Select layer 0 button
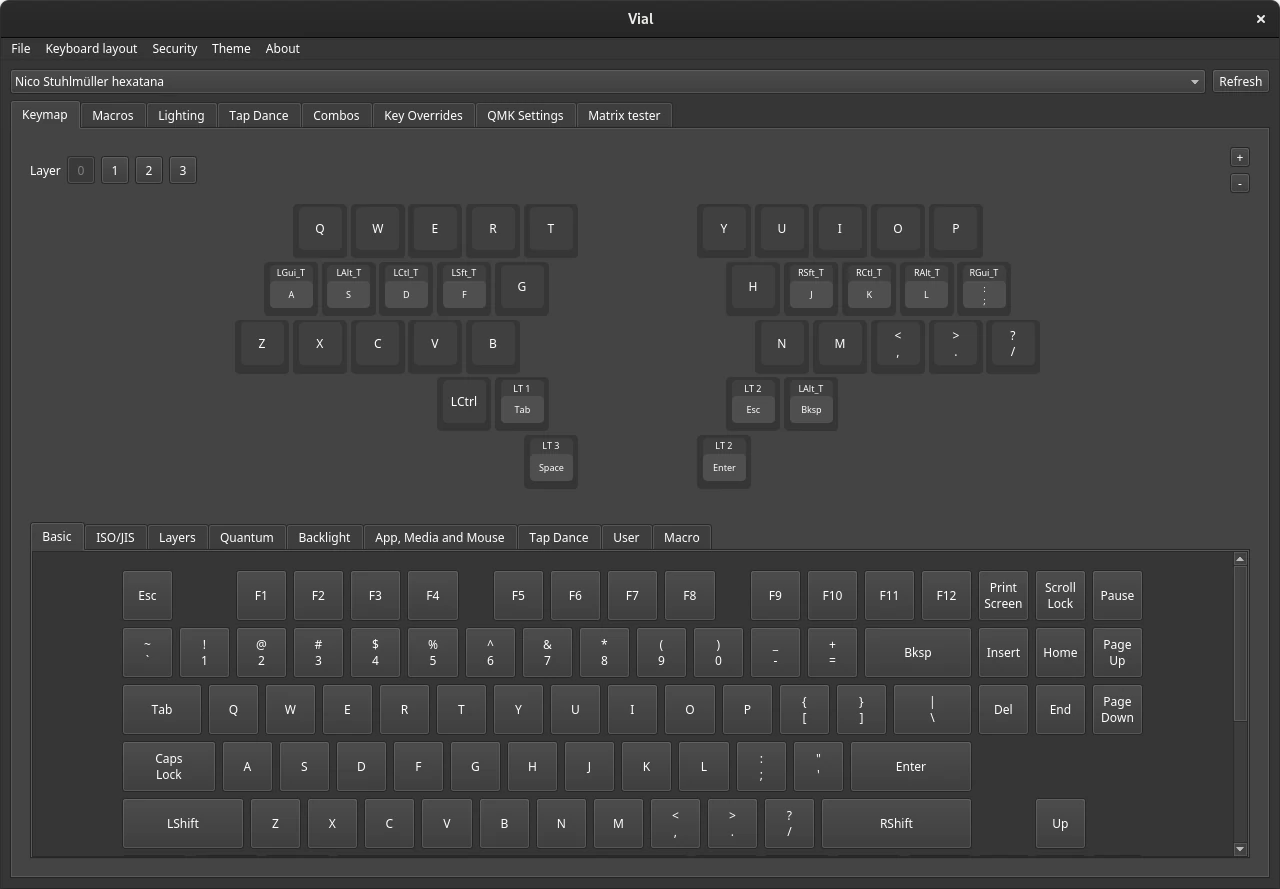Screen dimensions: 1280x889 tap(80, 170)
